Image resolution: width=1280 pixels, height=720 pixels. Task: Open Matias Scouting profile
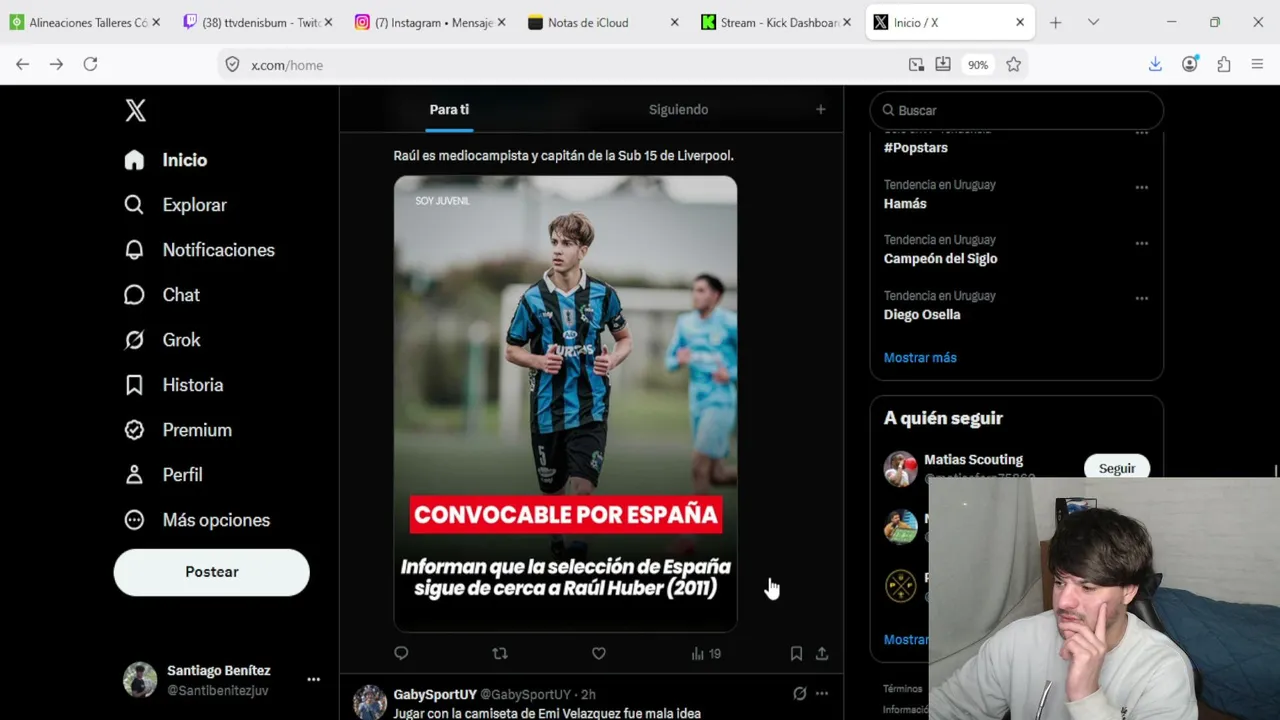[973, 460]
